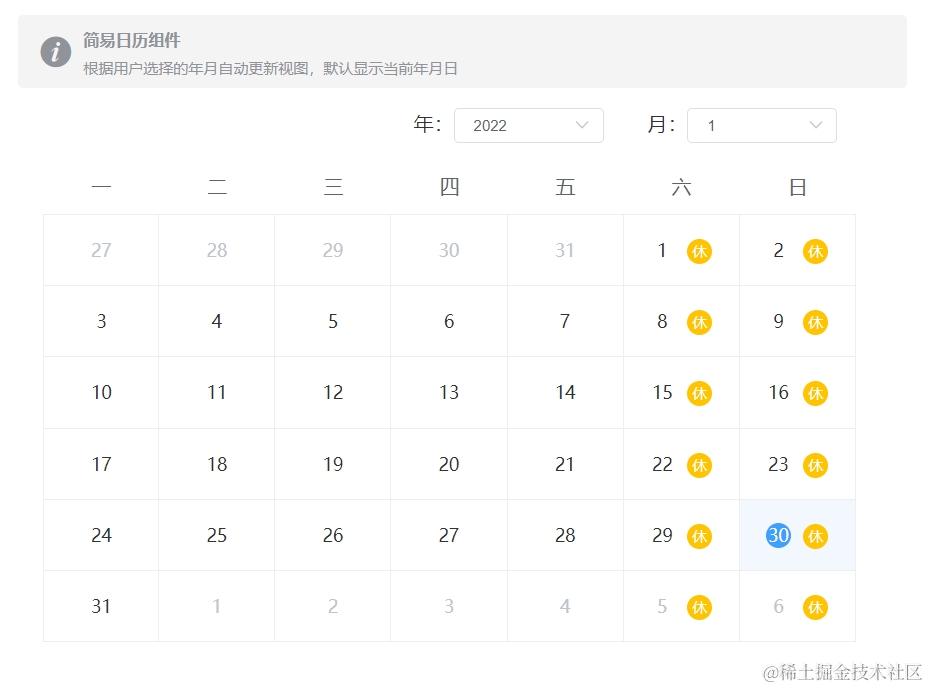
Task: Click the chevron arrow in month selector
Action: (x=815, y=125)
